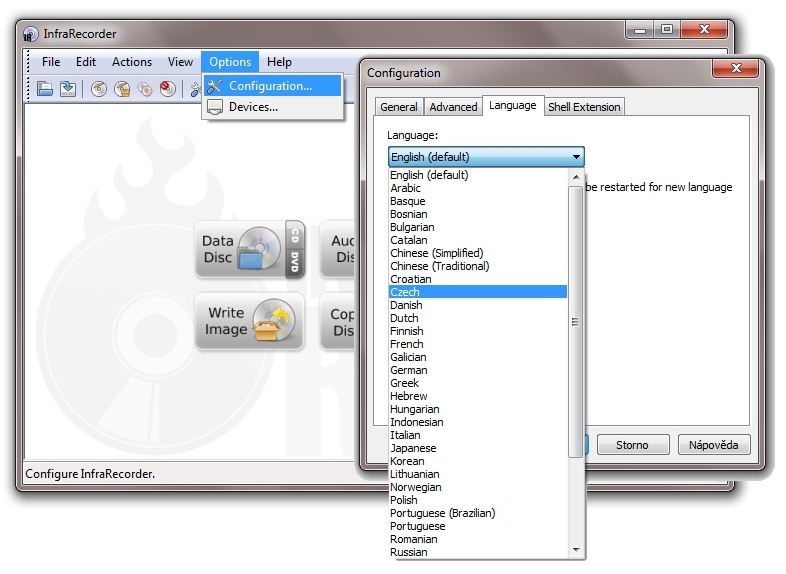
Task: Click the language list scroll down arrow
Action: click(576, 550)
